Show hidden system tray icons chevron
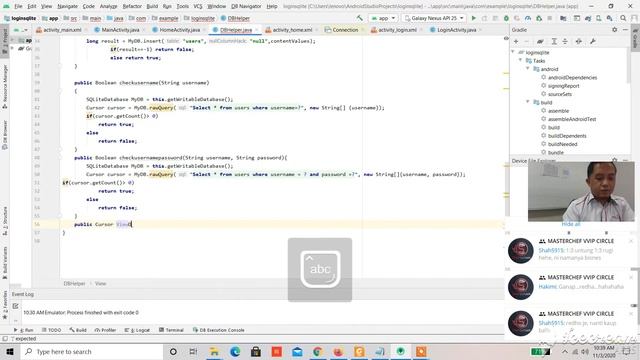 click(x=565, y=351)
